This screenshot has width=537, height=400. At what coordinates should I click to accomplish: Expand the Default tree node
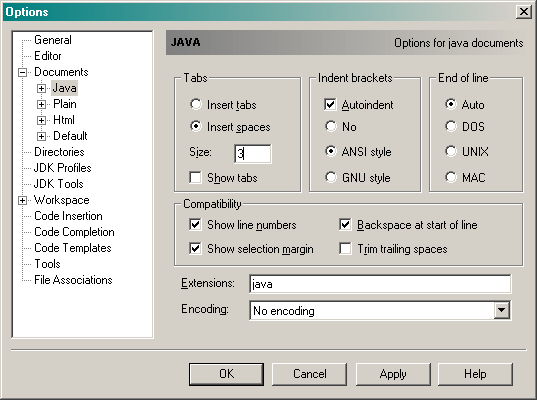coord(41,136)
